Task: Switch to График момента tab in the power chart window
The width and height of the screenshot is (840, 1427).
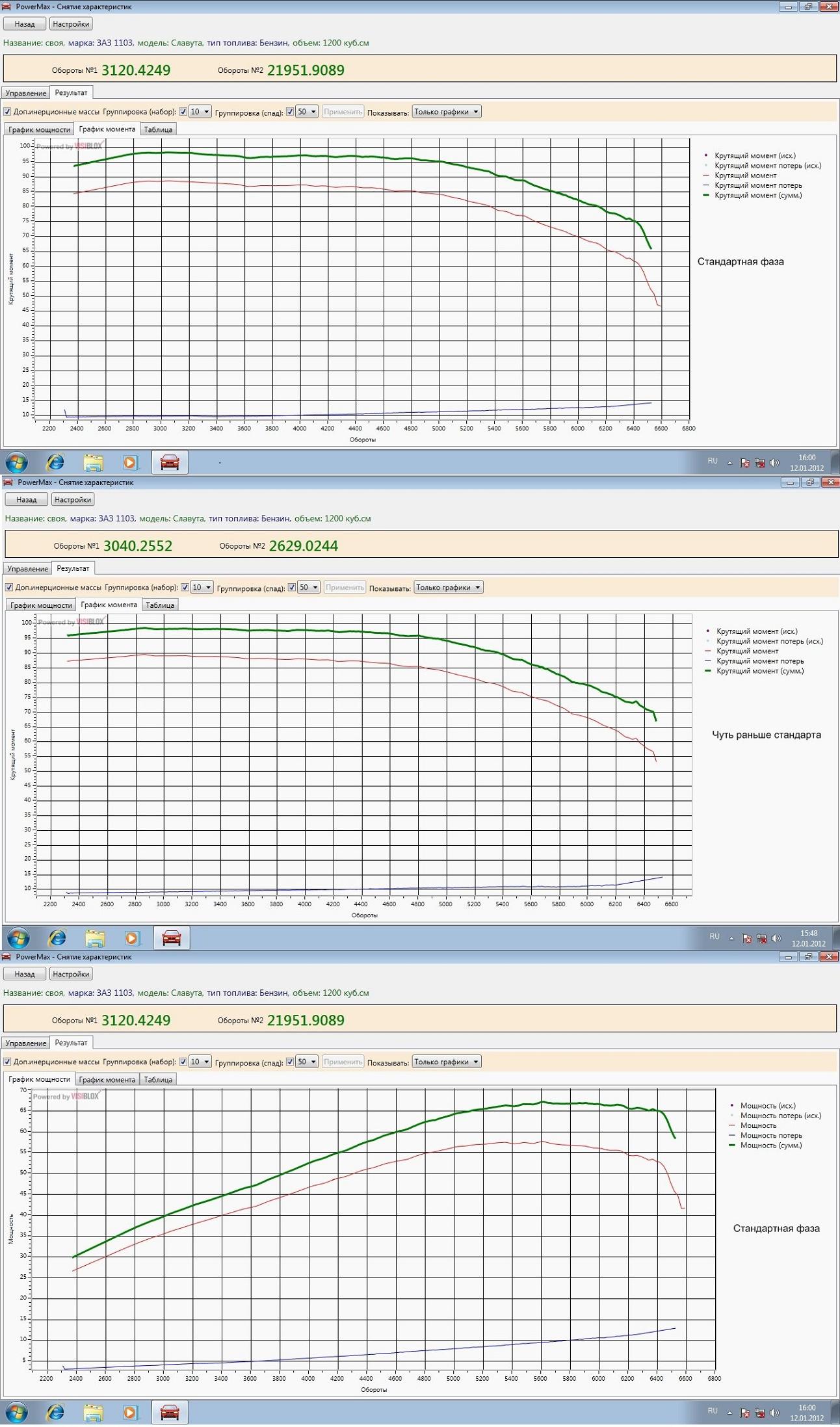Action: click(107, 1079)
